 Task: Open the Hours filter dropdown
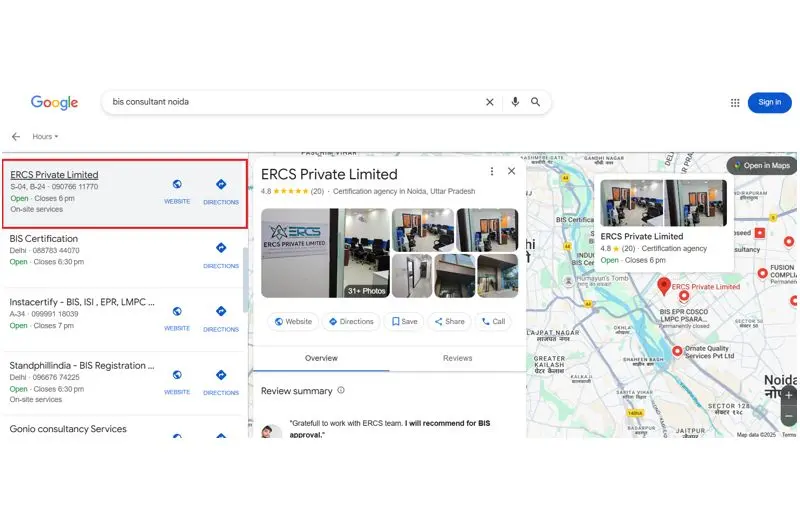pos(45,136)
